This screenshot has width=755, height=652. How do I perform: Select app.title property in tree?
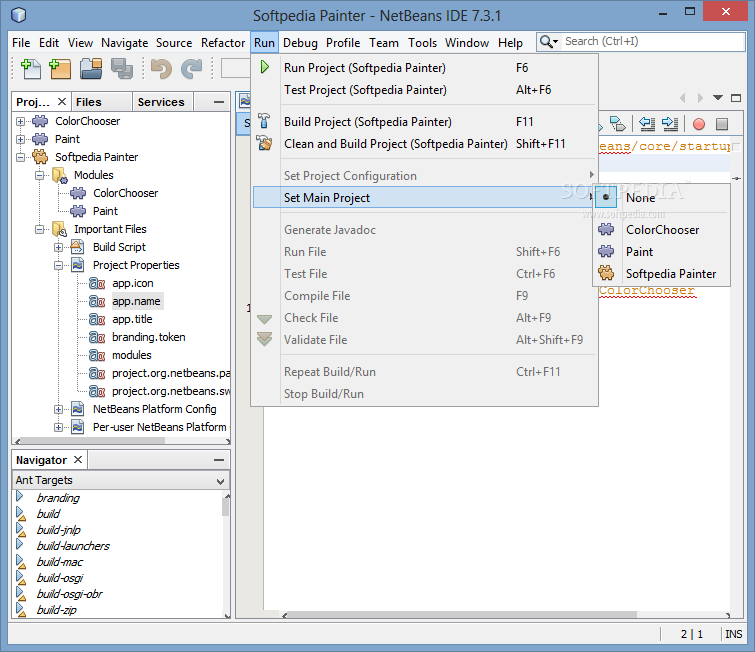click(x=132, y=319)
